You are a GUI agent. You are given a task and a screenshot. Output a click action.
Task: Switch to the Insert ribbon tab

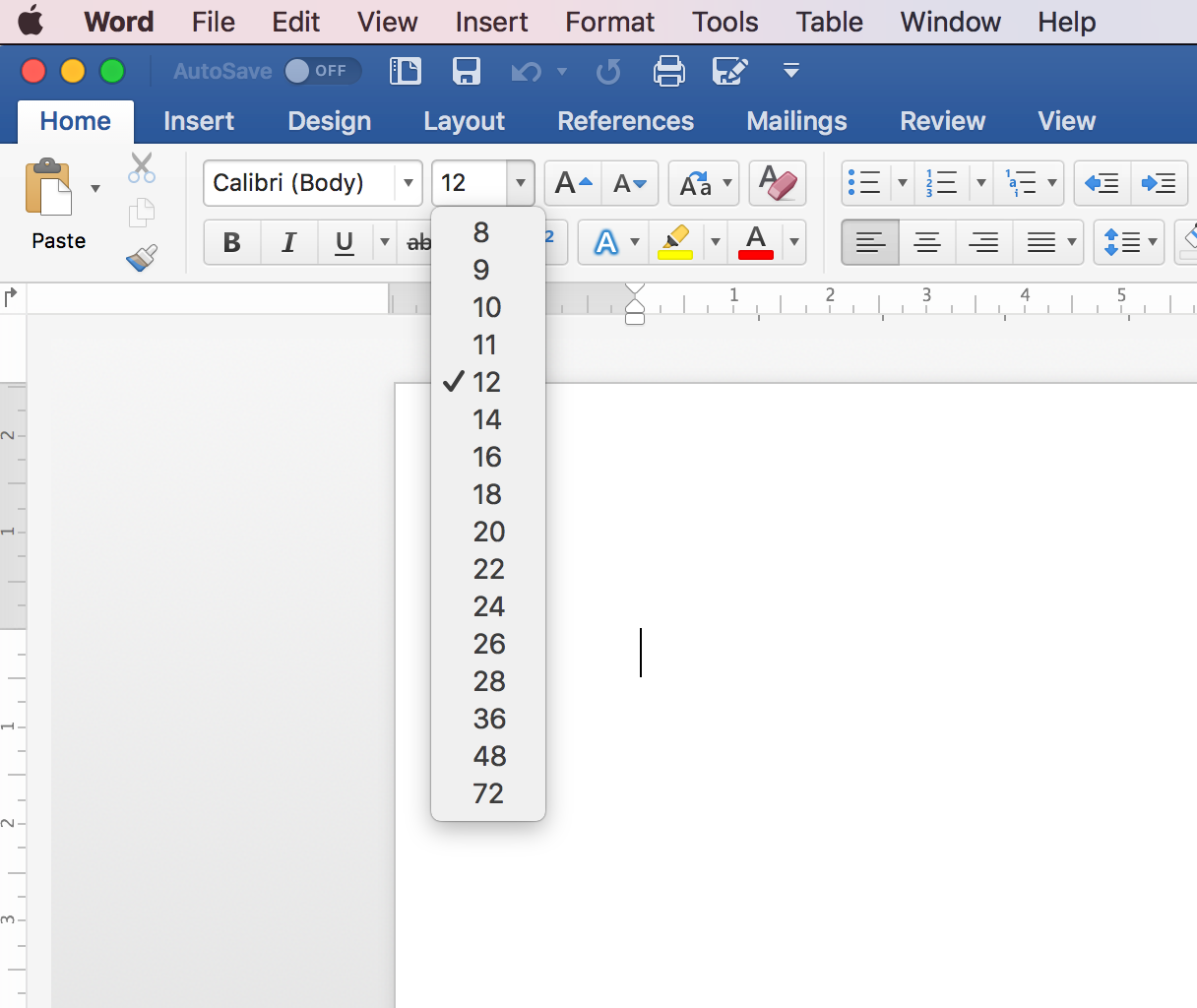199,121
